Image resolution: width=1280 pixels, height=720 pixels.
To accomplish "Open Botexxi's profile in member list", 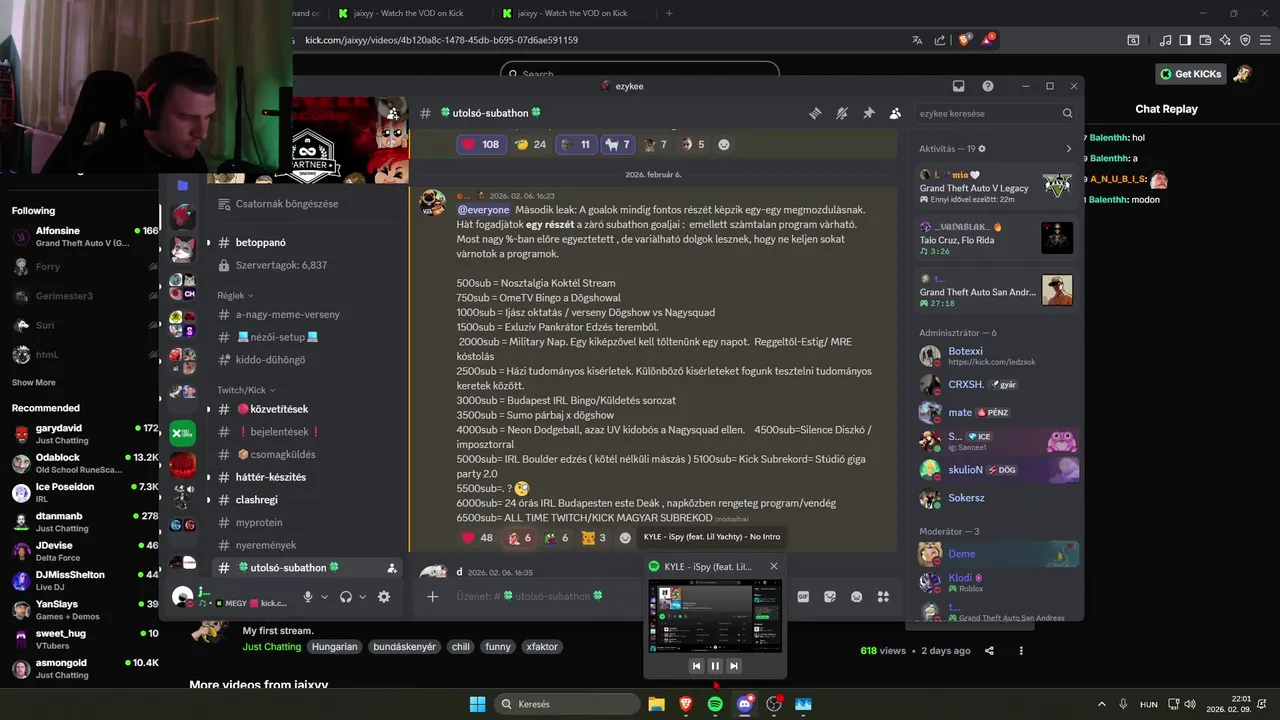I will (997, 356).
